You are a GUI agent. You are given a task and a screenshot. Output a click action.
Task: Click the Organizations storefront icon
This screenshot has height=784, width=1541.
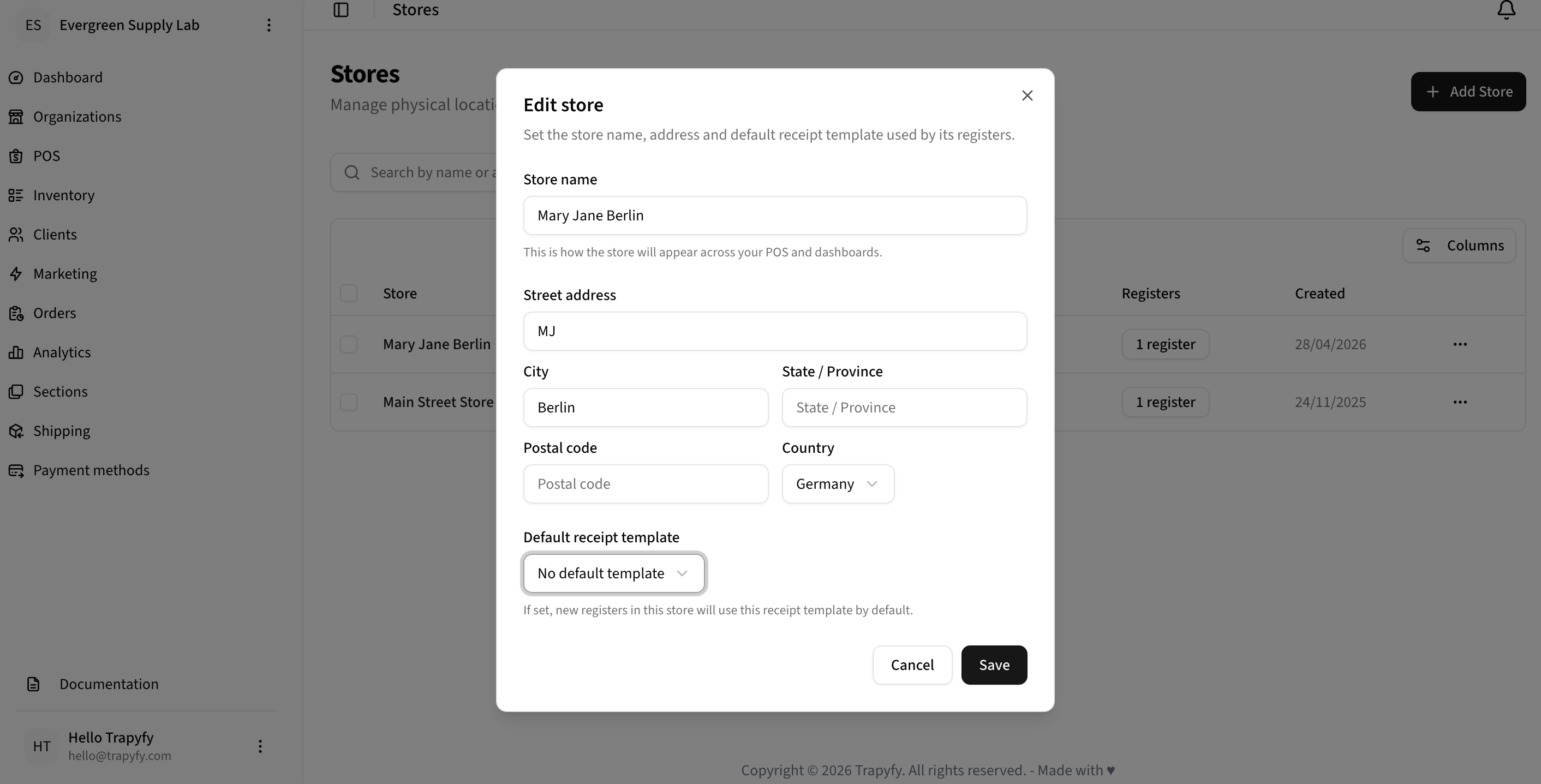(16, 117)
